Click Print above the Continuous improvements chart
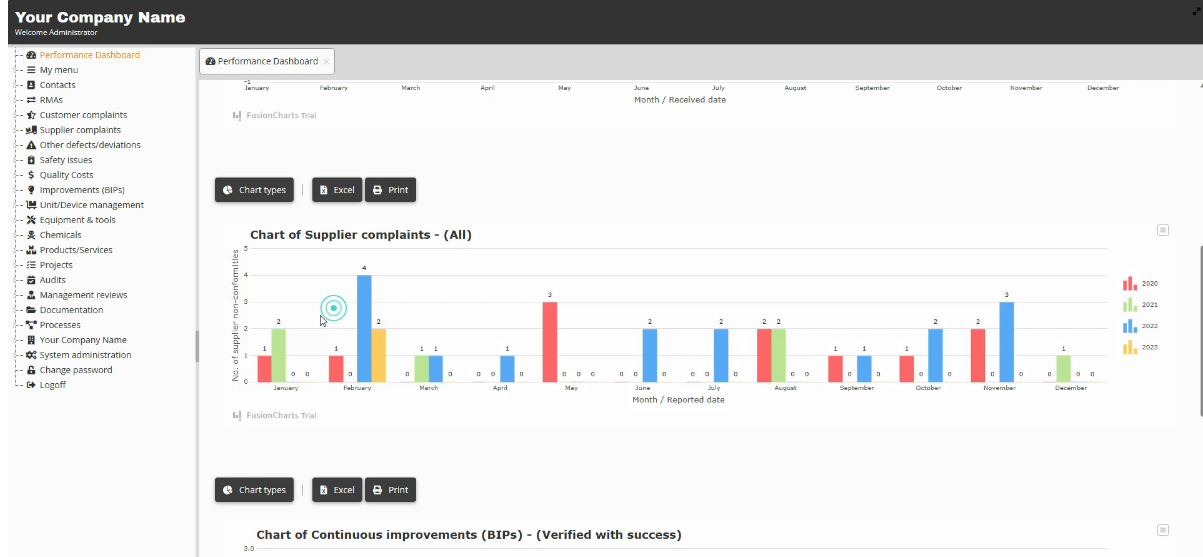The height and width of the screenshot is (557, 1203). tap(390, 490)
